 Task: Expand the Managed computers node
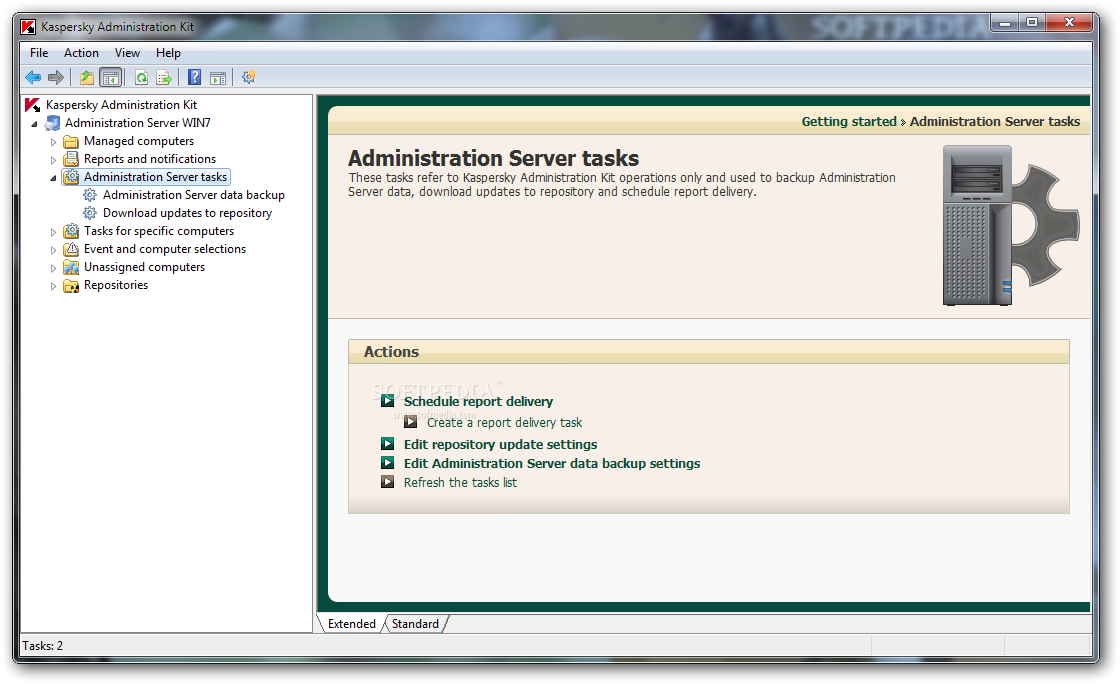tap(53, 142)
